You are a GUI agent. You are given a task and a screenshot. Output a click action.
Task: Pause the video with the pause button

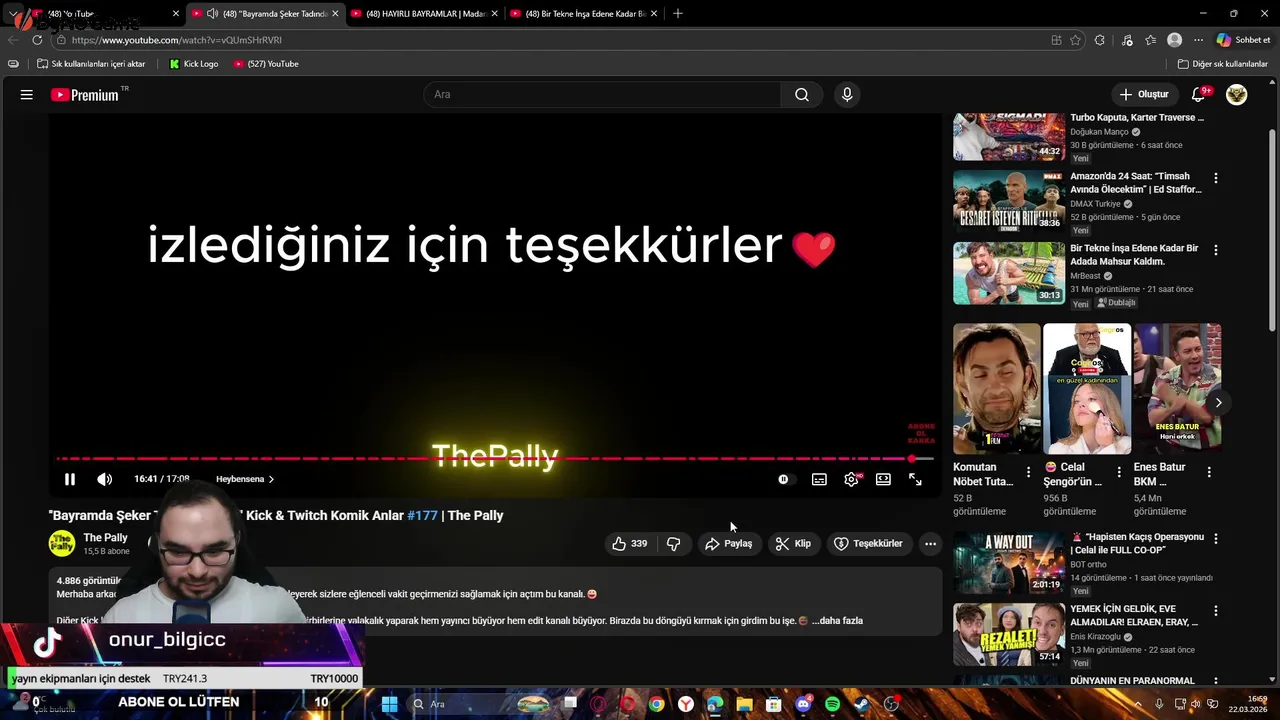click(69, 479)
